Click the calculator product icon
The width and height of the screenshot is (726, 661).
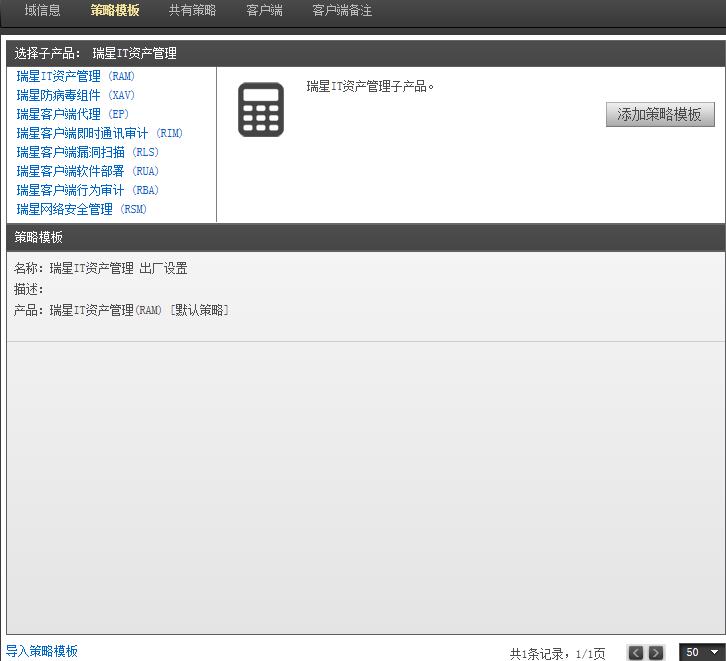[261, 110]
